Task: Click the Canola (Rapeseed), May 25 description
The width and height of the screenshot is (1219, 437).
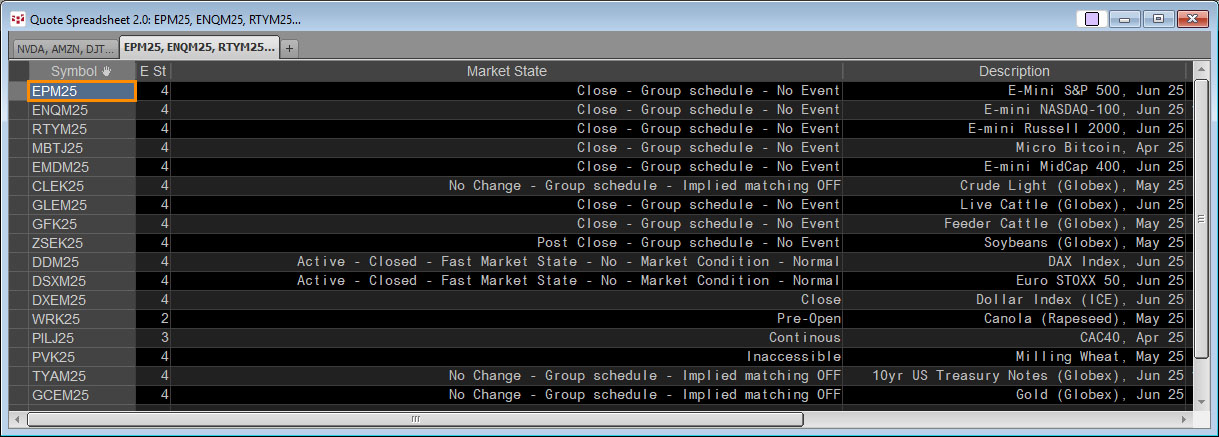Action: point(1084,319)
